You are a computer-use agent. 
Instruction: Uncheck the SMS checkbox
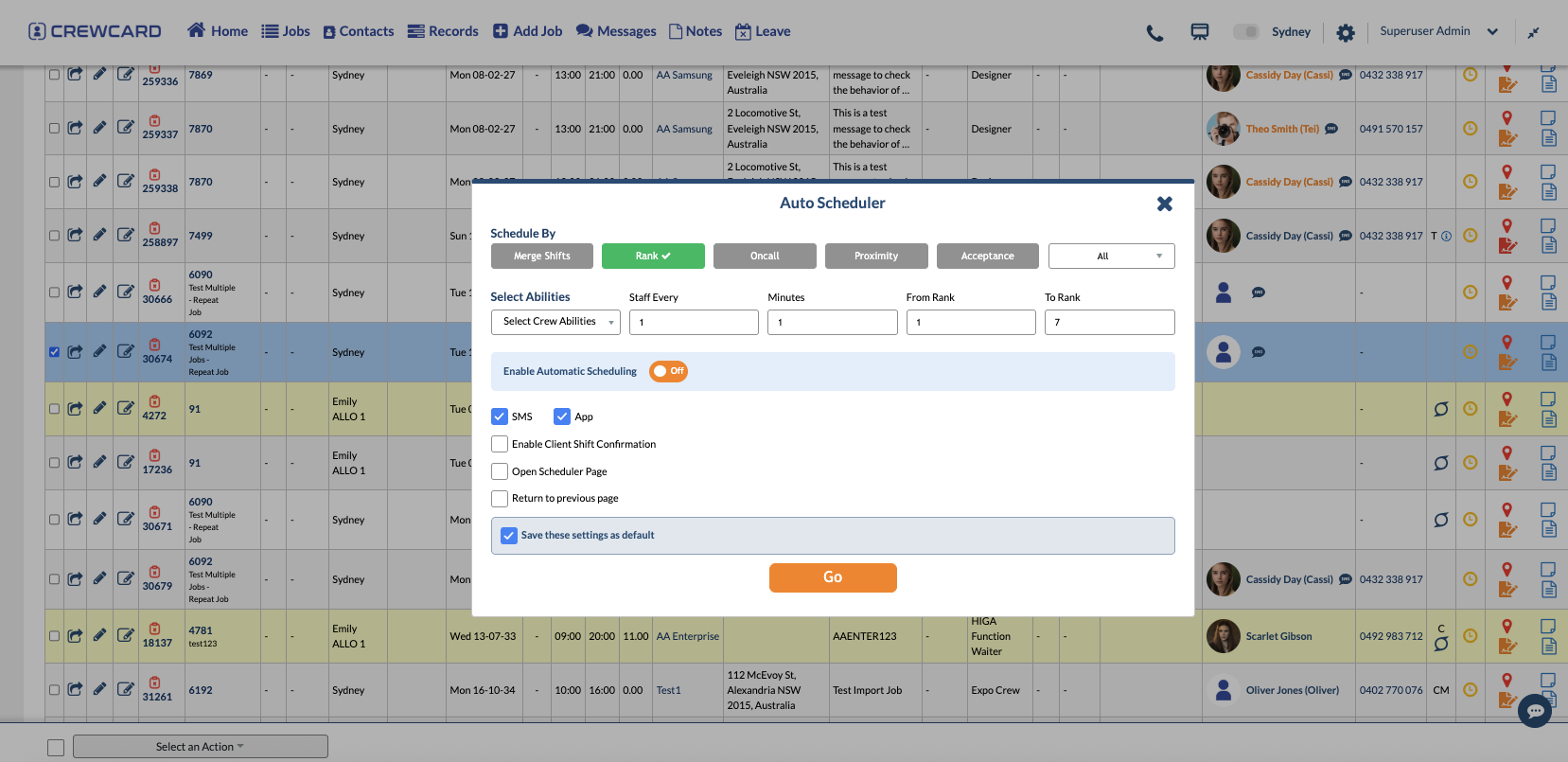pyautogui.click(x=500, y=416)
